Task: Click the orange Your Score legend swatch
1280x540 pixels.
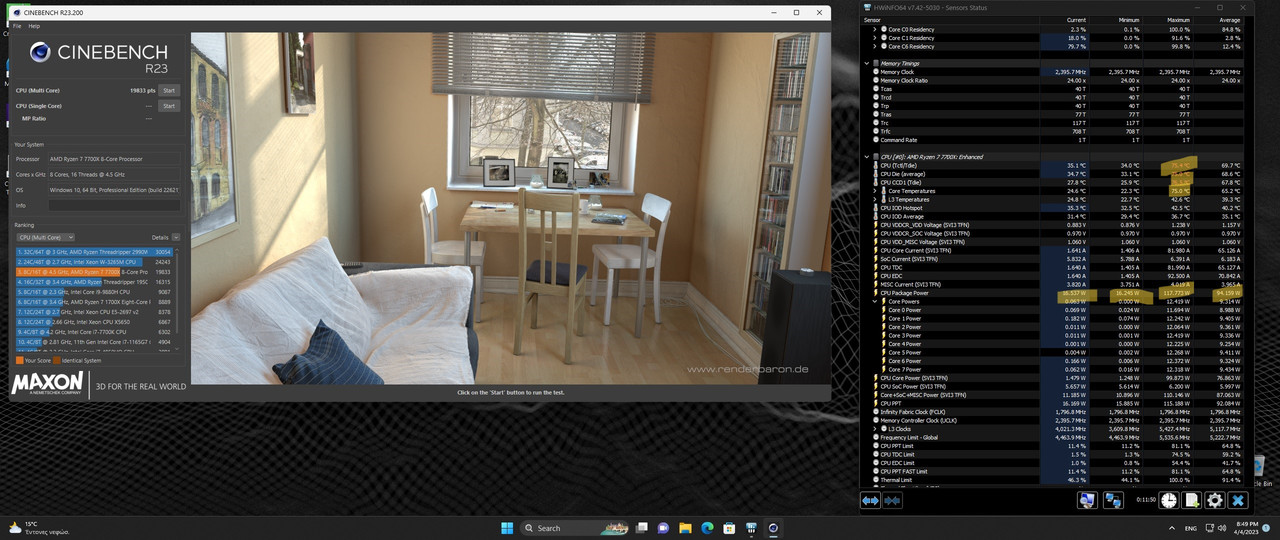Action: pos(19,360)
